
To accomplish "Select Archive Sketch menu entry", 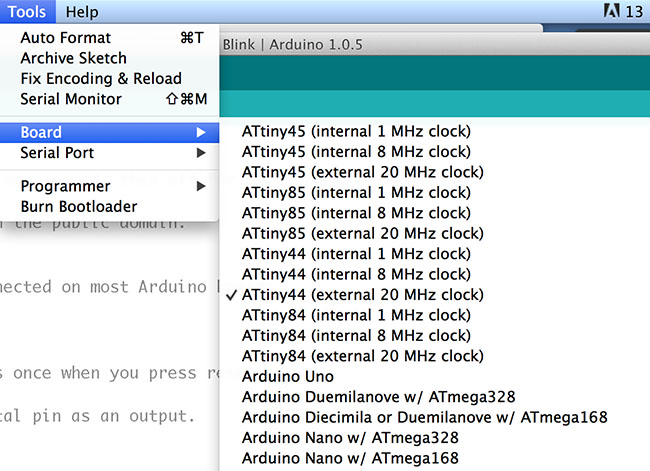I will click(109, 58).
